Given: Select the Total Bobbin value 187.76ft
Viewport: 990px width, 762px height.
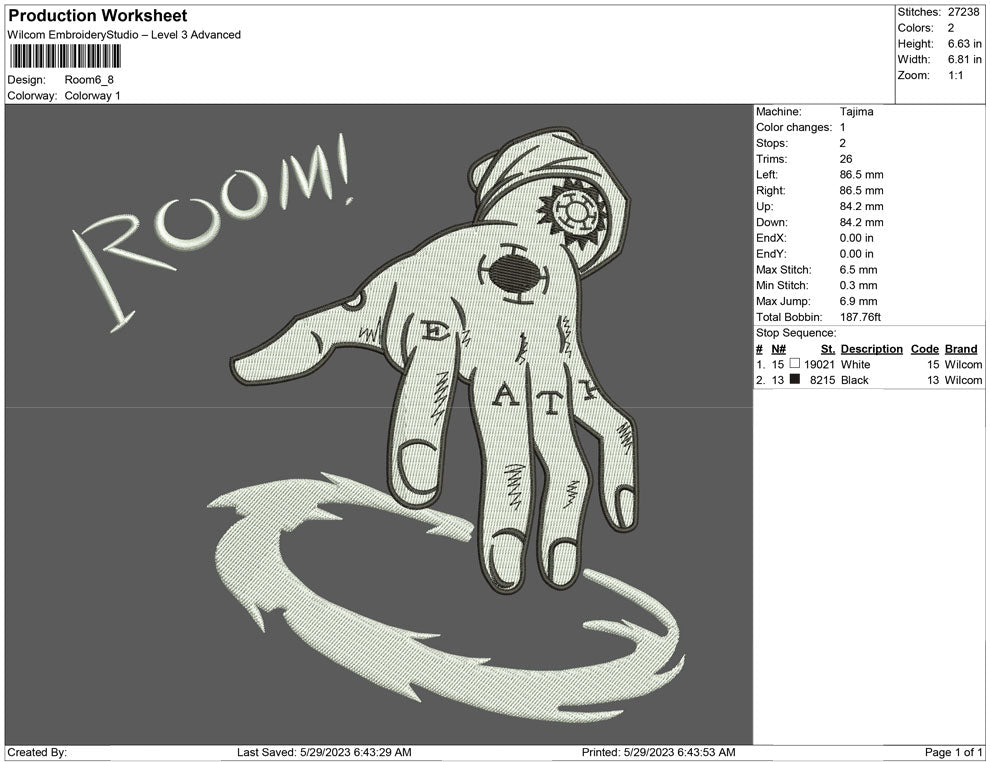Looking at the screenshot, I should 860,317.
